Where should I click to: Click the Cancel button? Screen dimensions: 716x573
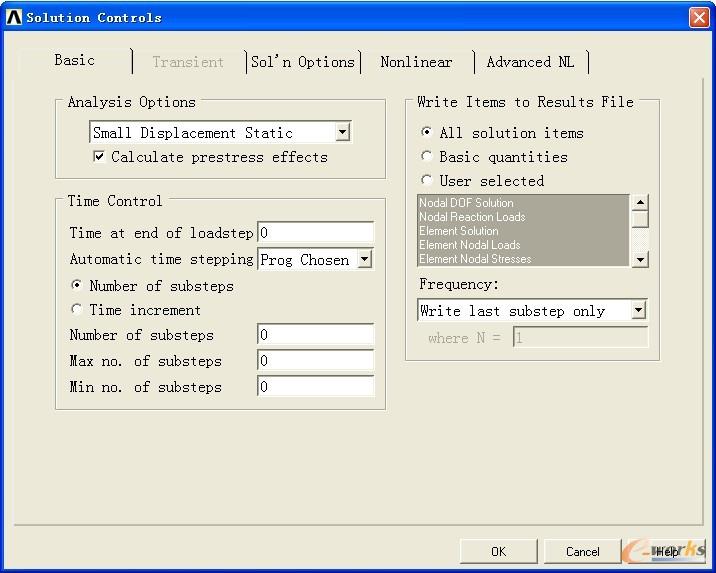click(x=582, y=551)
